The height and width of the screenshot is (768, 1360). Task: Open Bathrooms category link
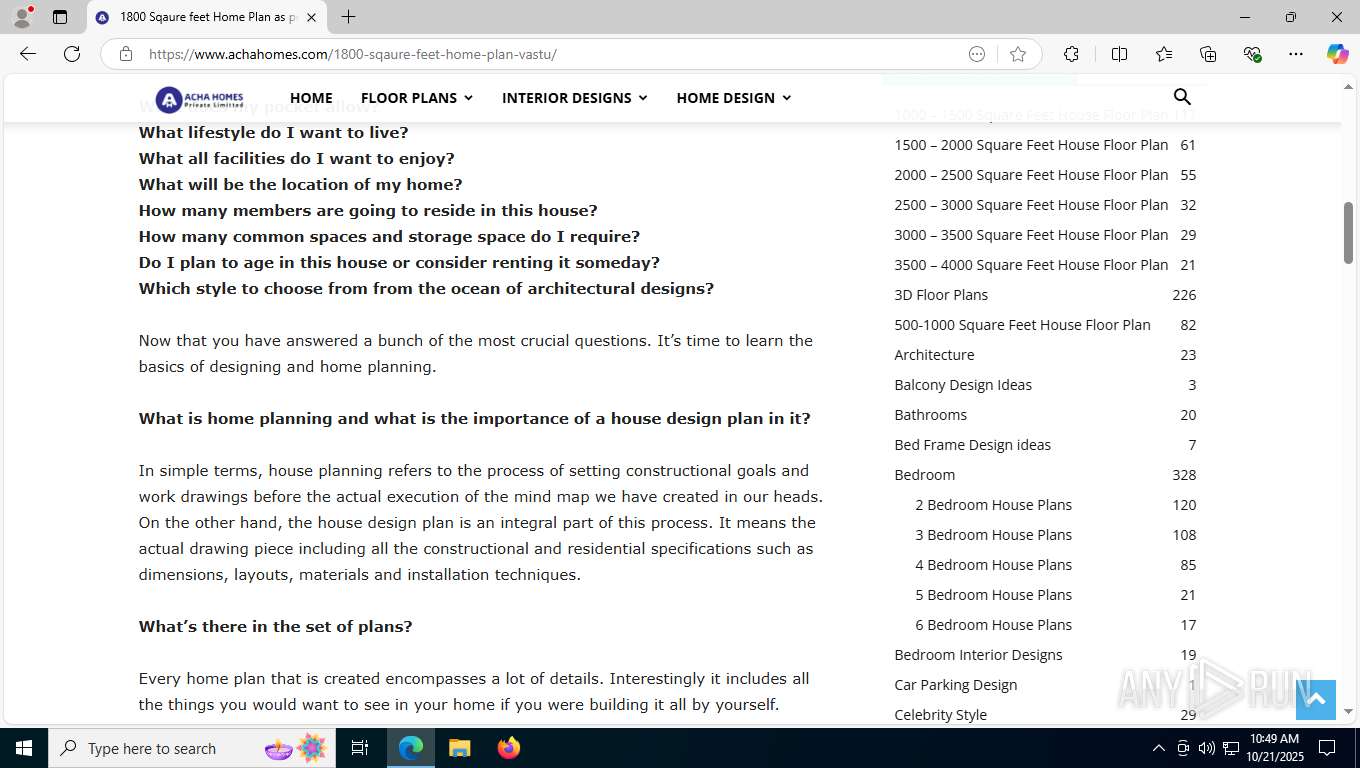tap(930, 415)
